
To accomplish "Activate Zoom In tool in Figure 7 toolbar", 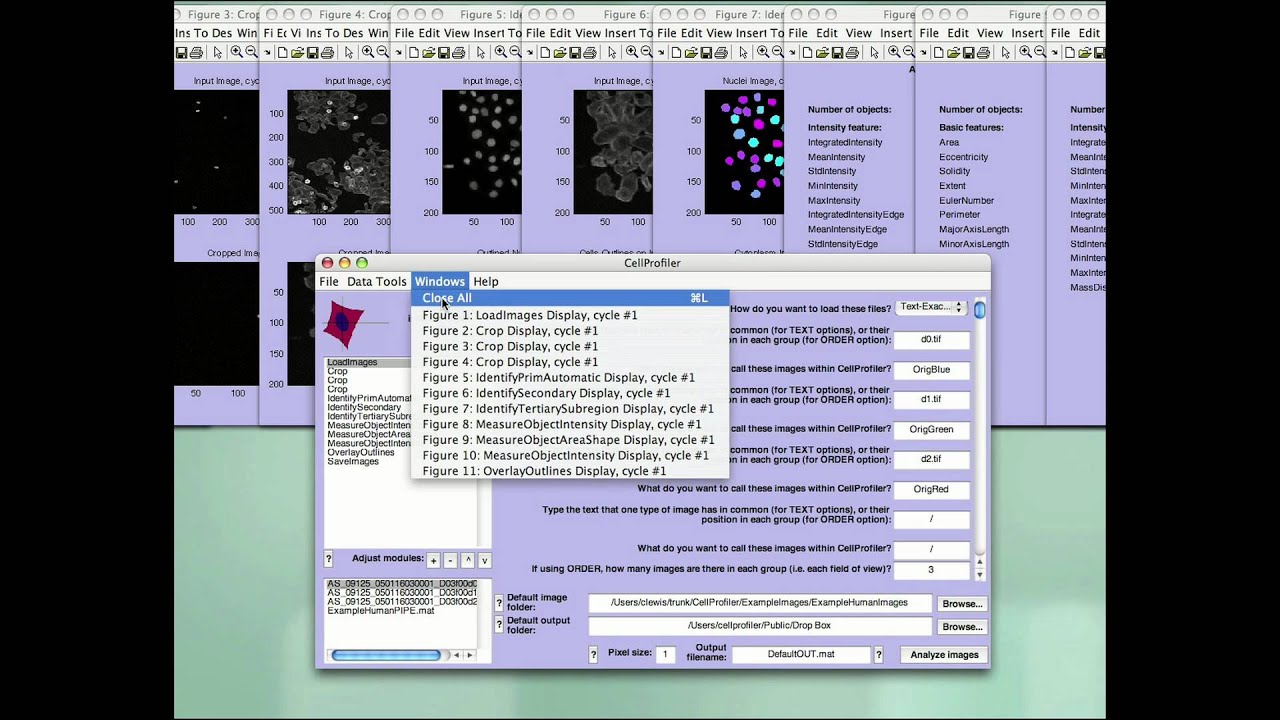I will pyautogui.click(x=762, y=52).
